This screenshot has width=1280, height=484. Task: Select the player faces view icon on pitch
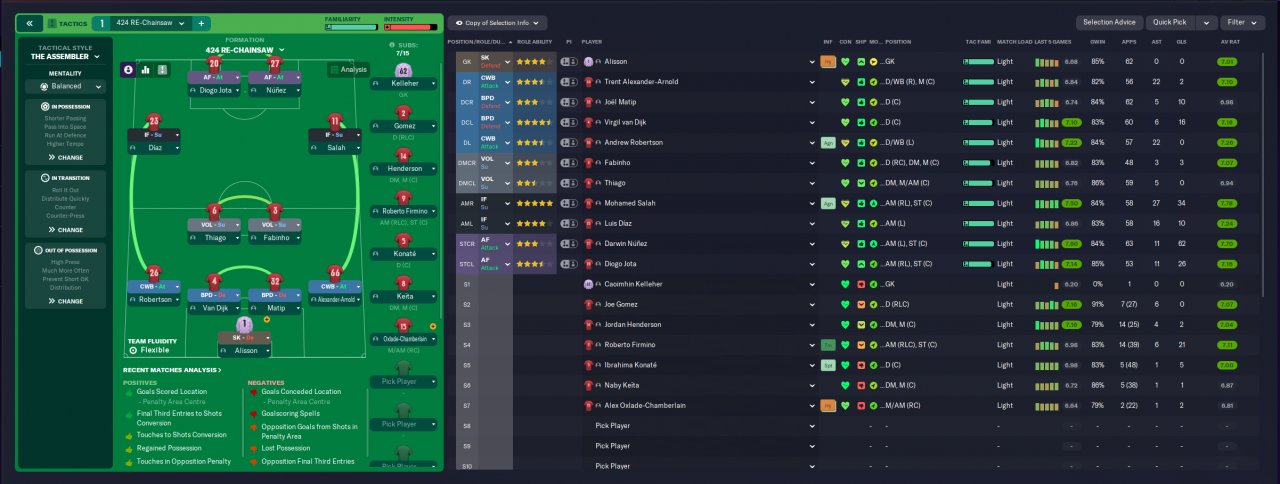coord(129,70)
